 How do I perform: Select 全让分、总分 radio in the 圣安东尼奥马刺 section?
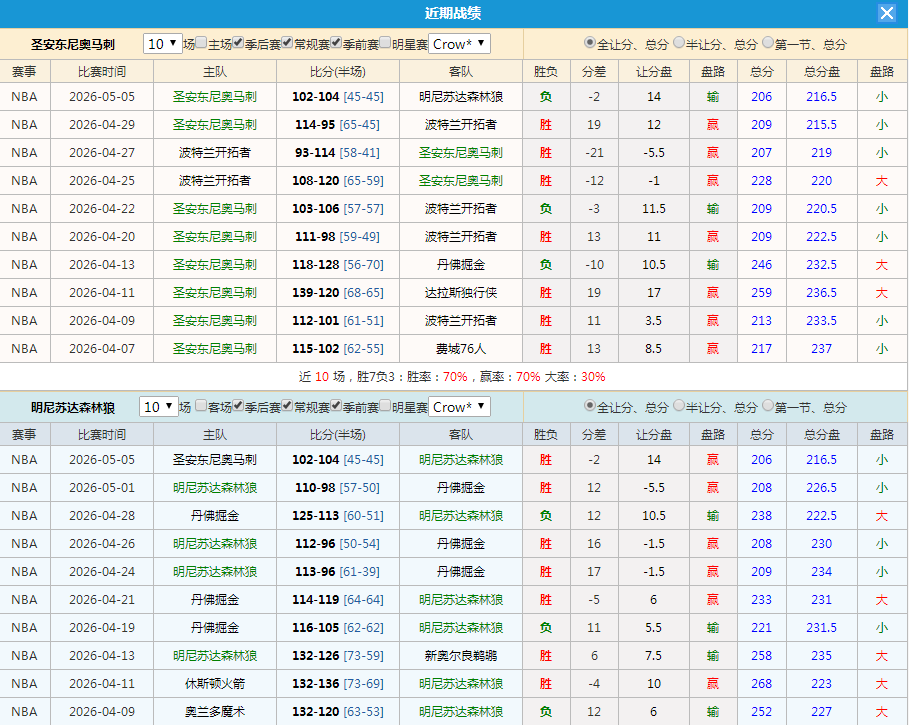point(590,42)
